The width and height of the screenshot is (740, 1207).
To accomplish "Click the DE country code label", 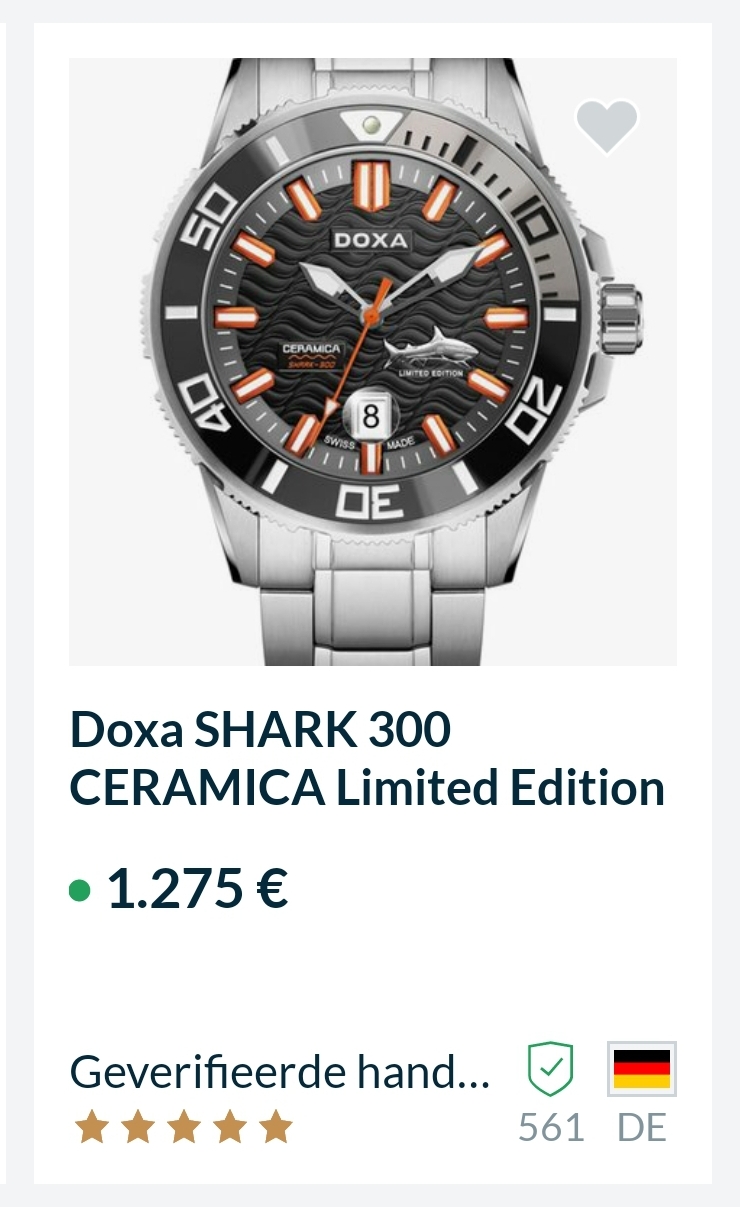I will coord(642,1127).
